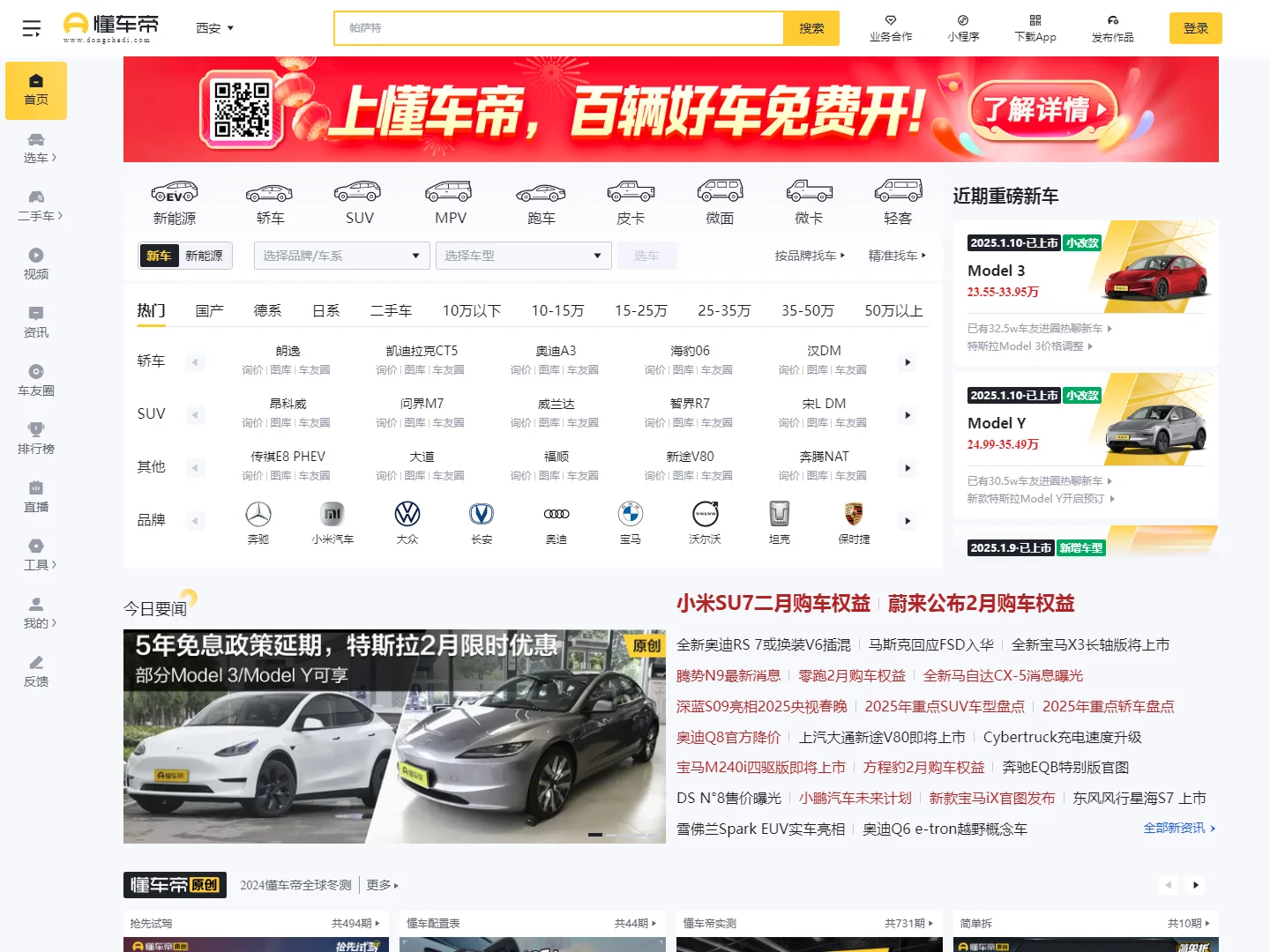Viewport: 1270px width, 952px height.
Task: Go to 首页 in sidebar
Action: tap(36, 91)
